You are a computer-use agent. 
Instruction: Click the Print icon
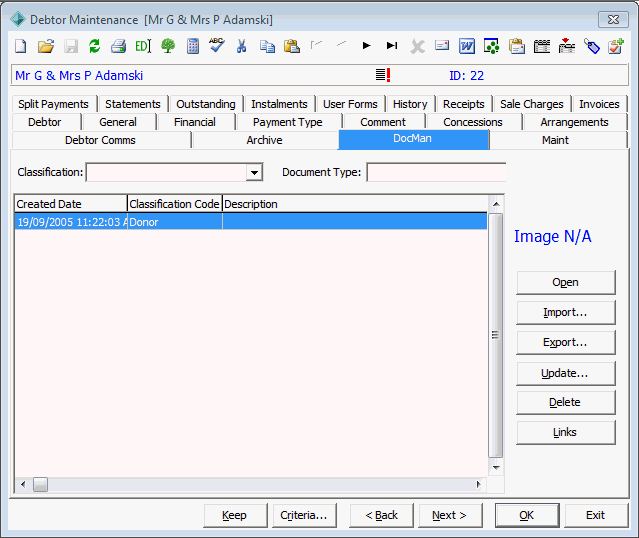tap(119, 46)
